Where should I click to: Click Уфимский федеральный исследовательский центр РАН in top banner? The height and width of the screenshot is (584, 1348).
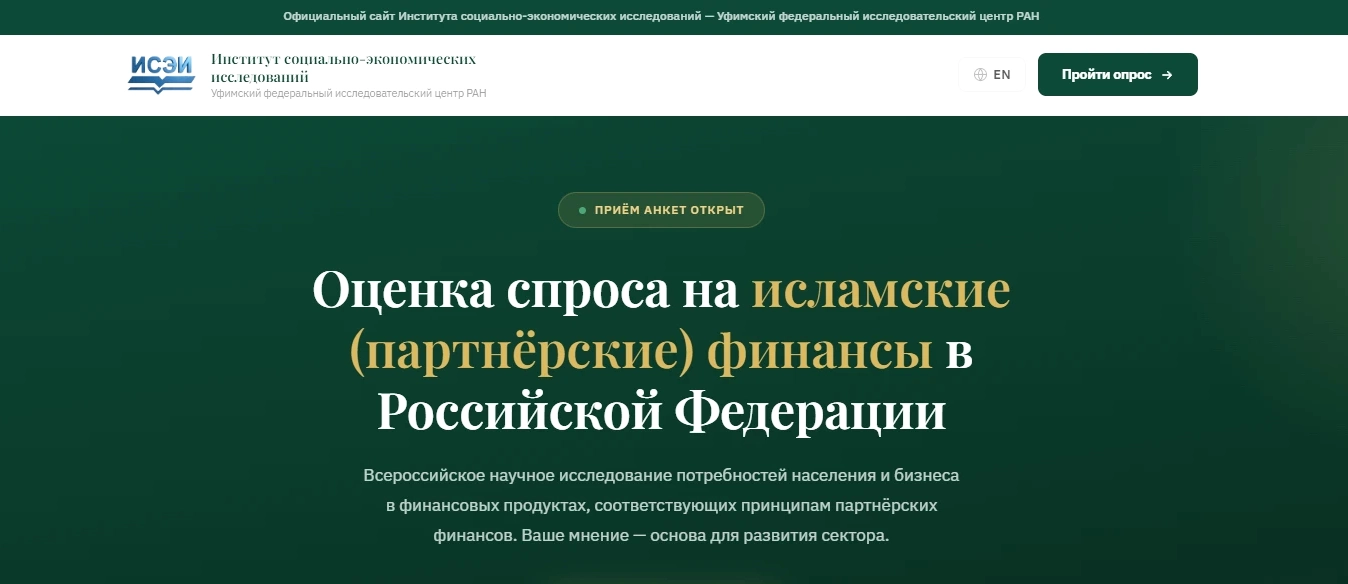click(878, 17)
